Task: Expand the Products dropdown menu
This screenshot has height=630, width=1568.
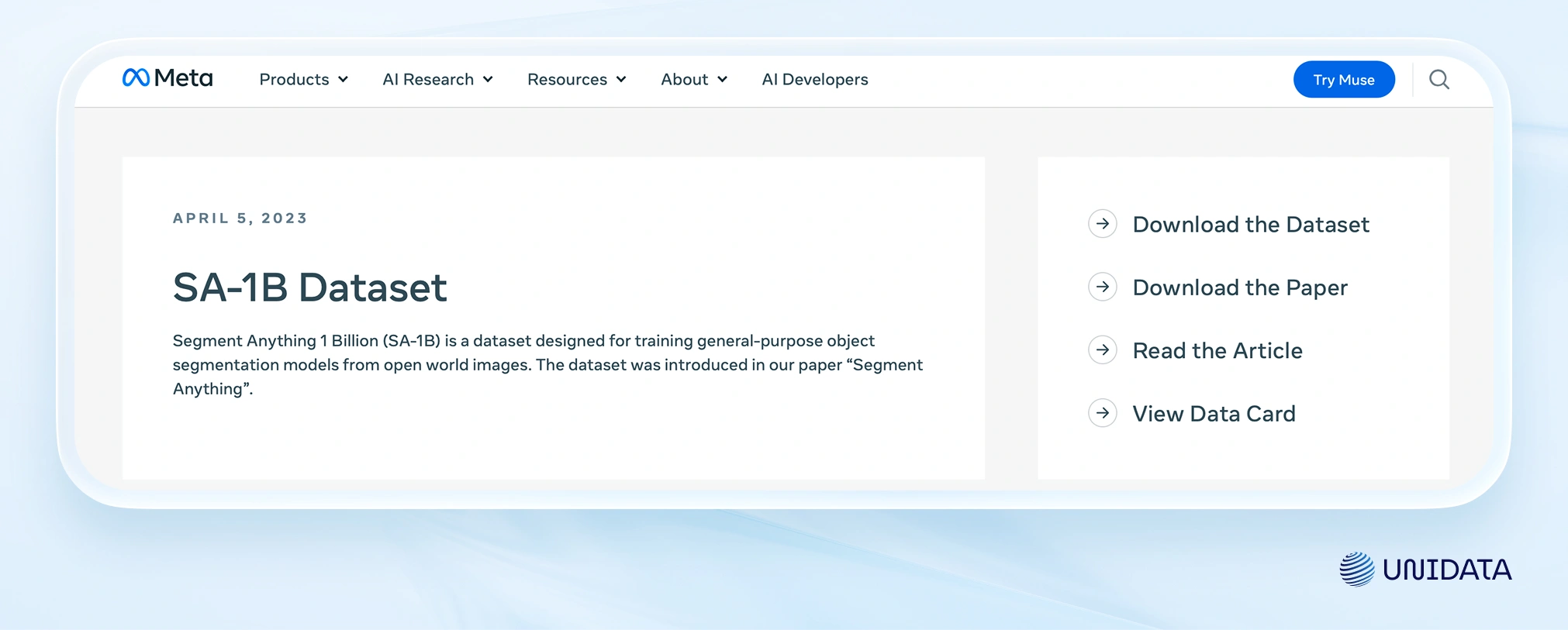Action: tap(304, 80)
